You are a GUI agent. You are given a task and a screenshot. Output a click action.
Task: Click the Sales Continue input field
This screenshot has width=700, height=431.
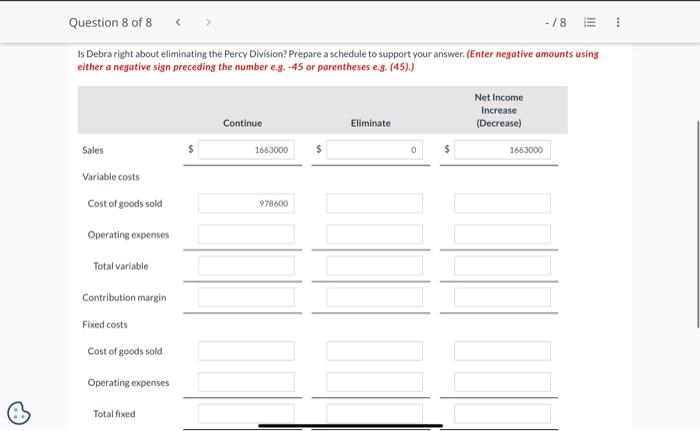pos(246,150)
